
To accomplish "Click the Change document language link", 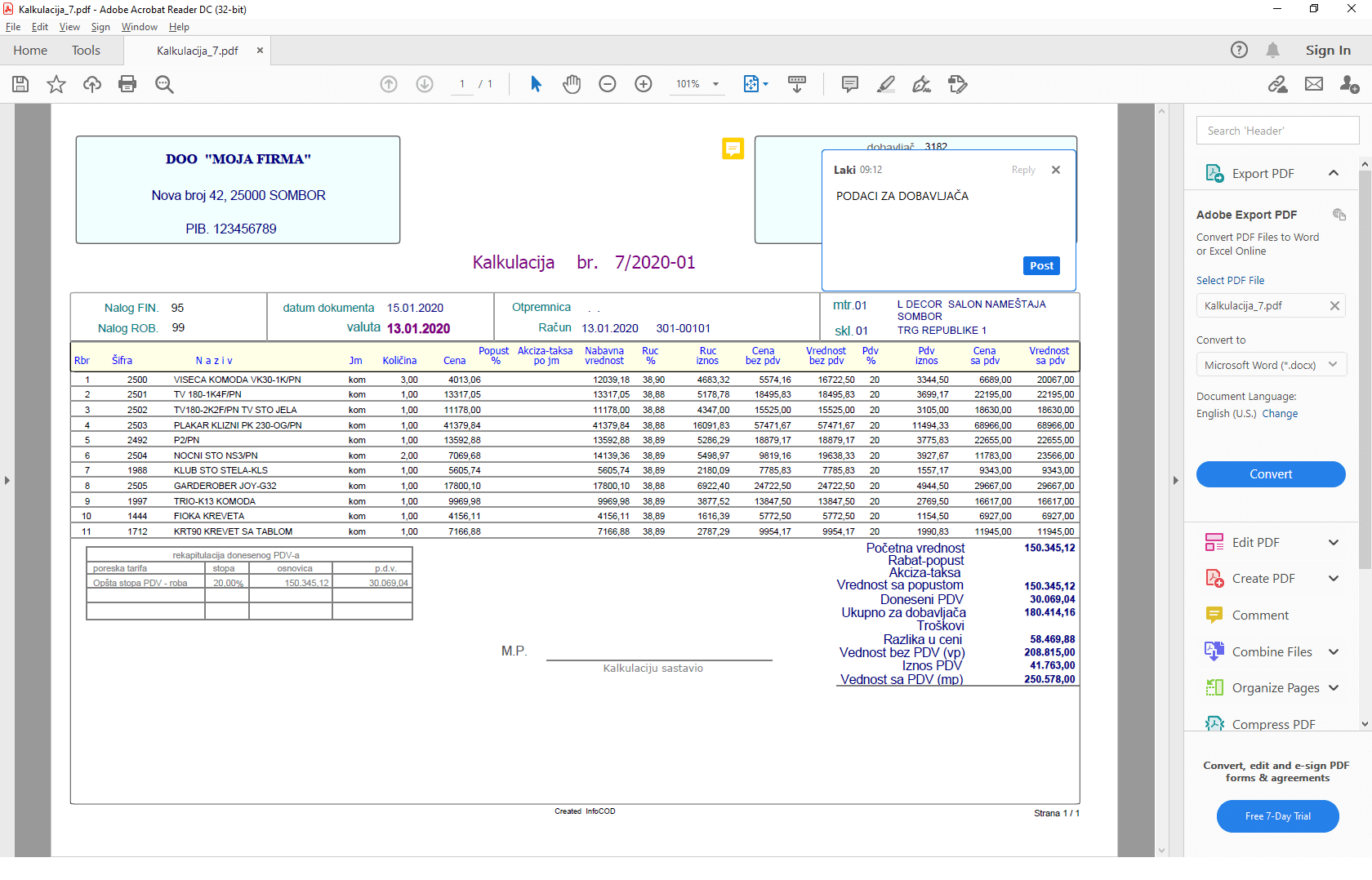I will (x=1280, y=414).
